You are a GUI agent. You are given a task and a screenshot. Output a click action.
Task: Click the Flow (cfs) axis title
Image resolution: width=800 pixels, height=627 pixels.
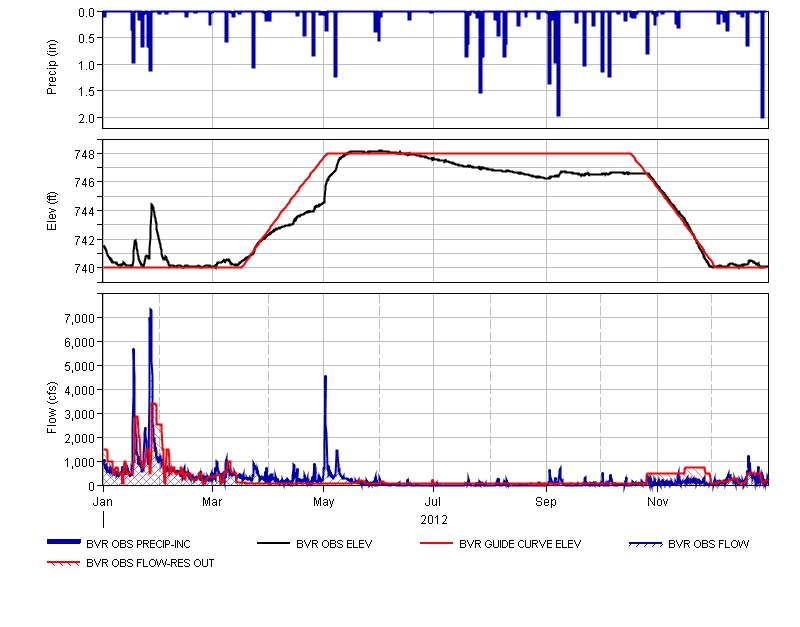pyautogui.click(x=52, y=408)
